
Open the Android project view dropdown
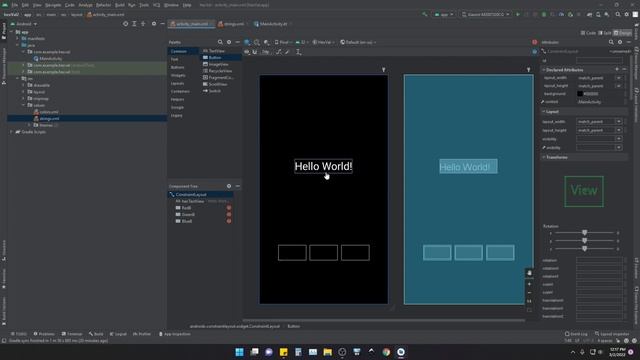(24, 24)
